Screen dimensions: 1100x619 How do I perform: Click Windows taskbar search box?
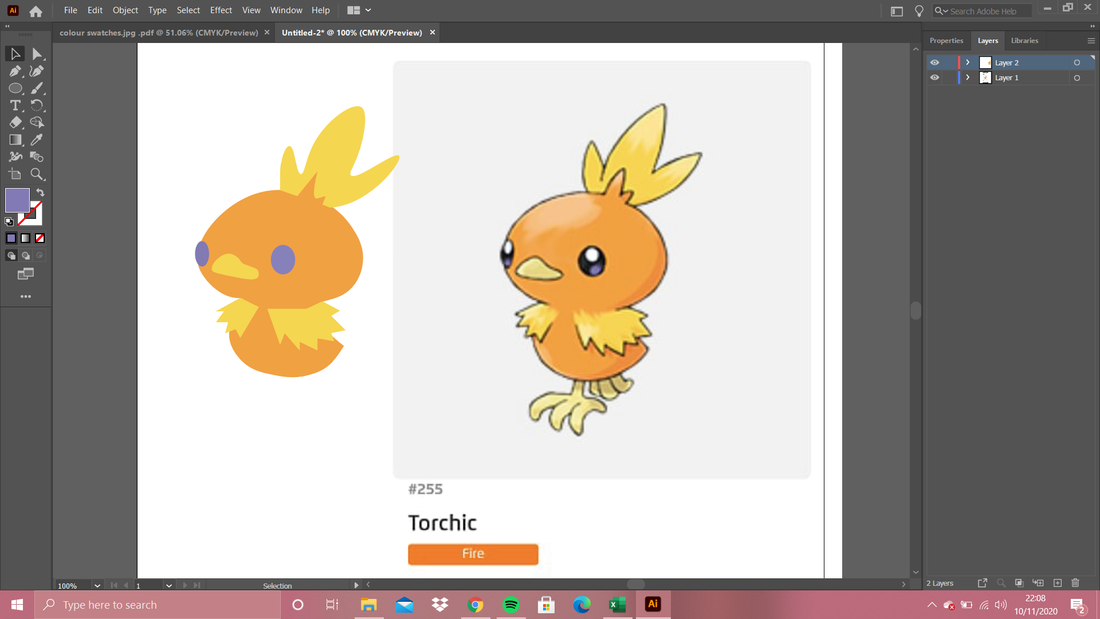tap(158, 605)
